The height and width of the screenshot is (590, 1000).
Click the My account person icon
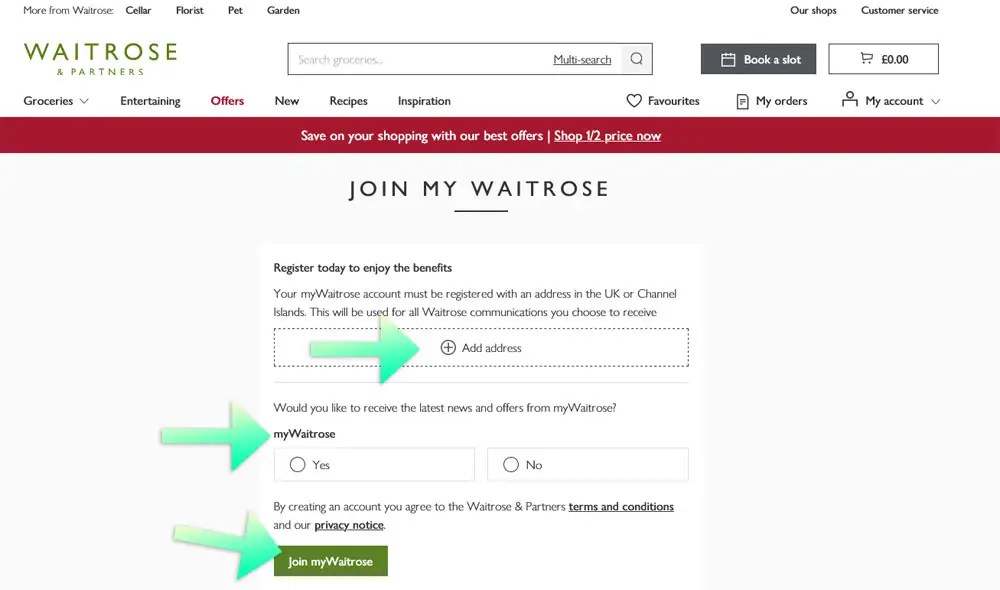tap(849, 100)
